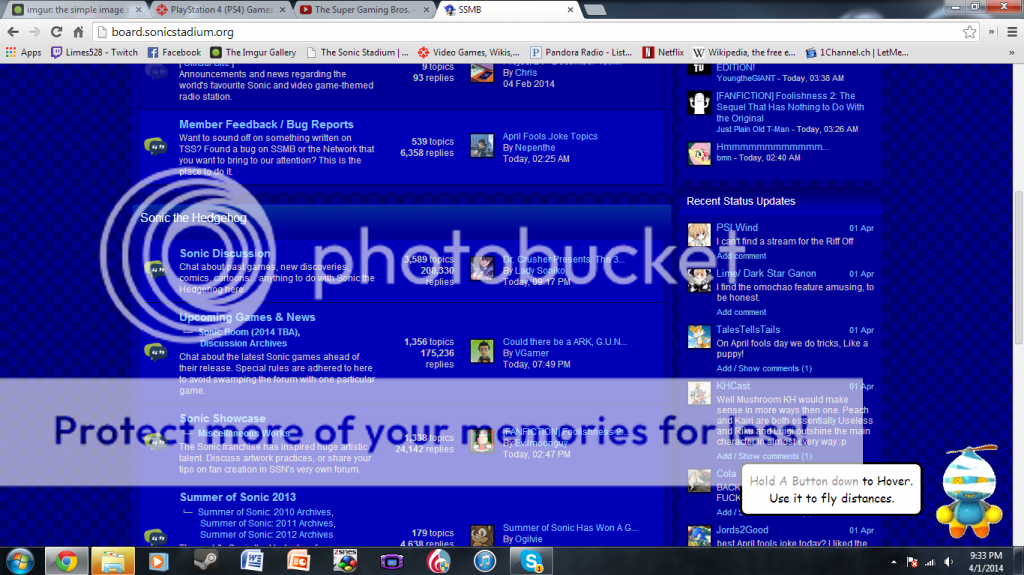Image resolution: width=1024 pixels, height=575 pixels.
Task: Show hidden system tray icons
Action: [893, 561]
